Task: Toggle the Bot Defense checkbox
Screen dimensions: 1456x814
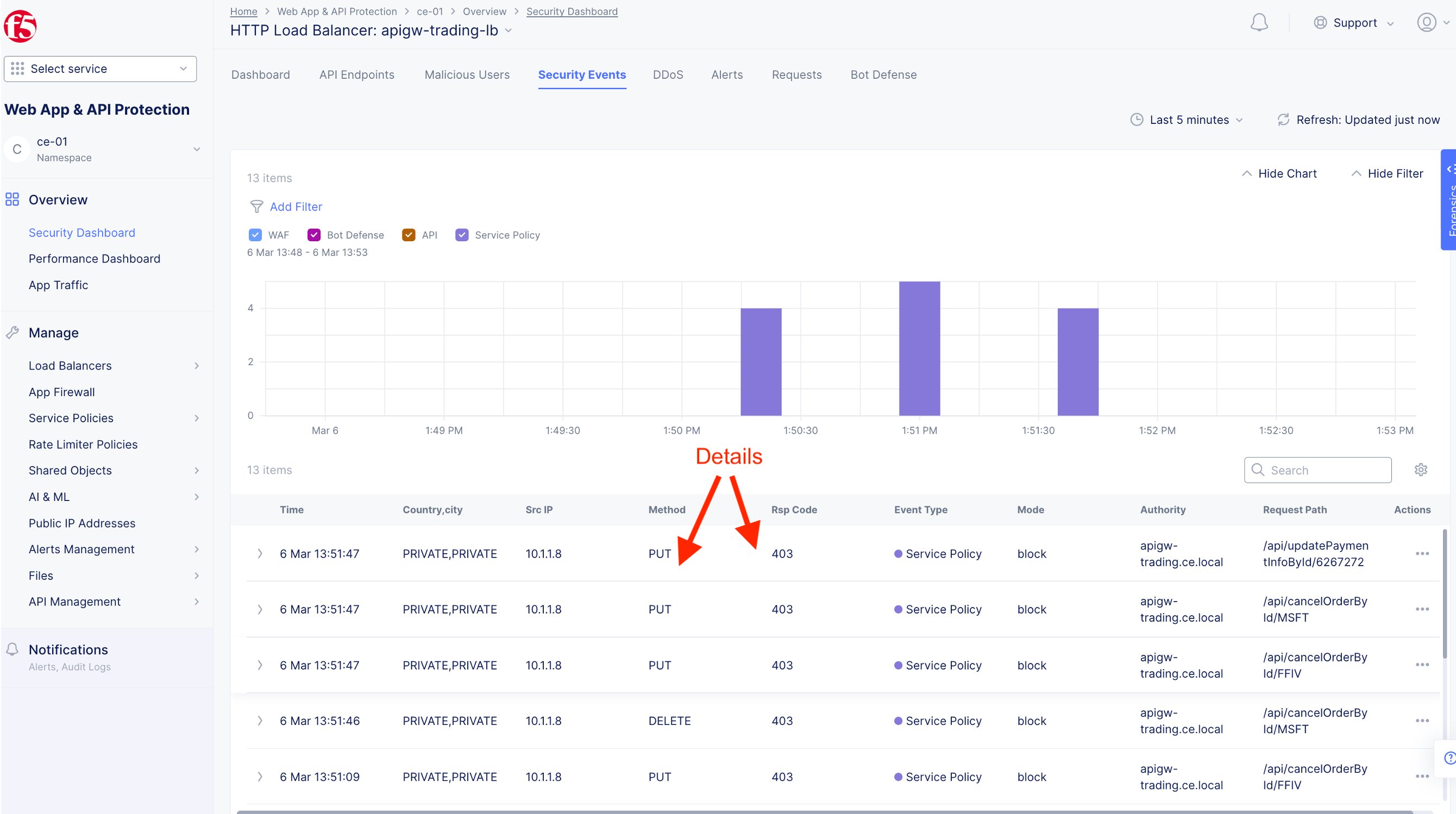Action: coord(313,235)
